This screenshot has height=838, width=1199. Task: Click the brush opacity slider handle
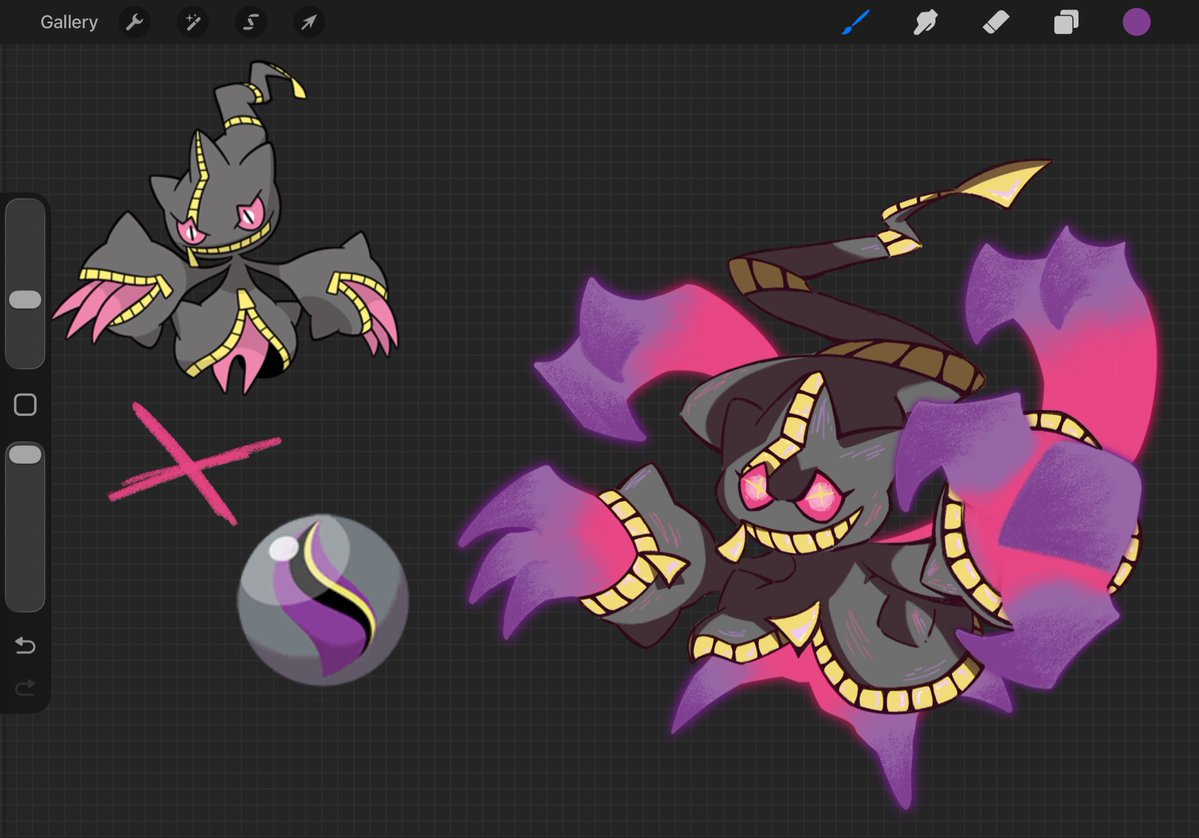coord(25,455)
